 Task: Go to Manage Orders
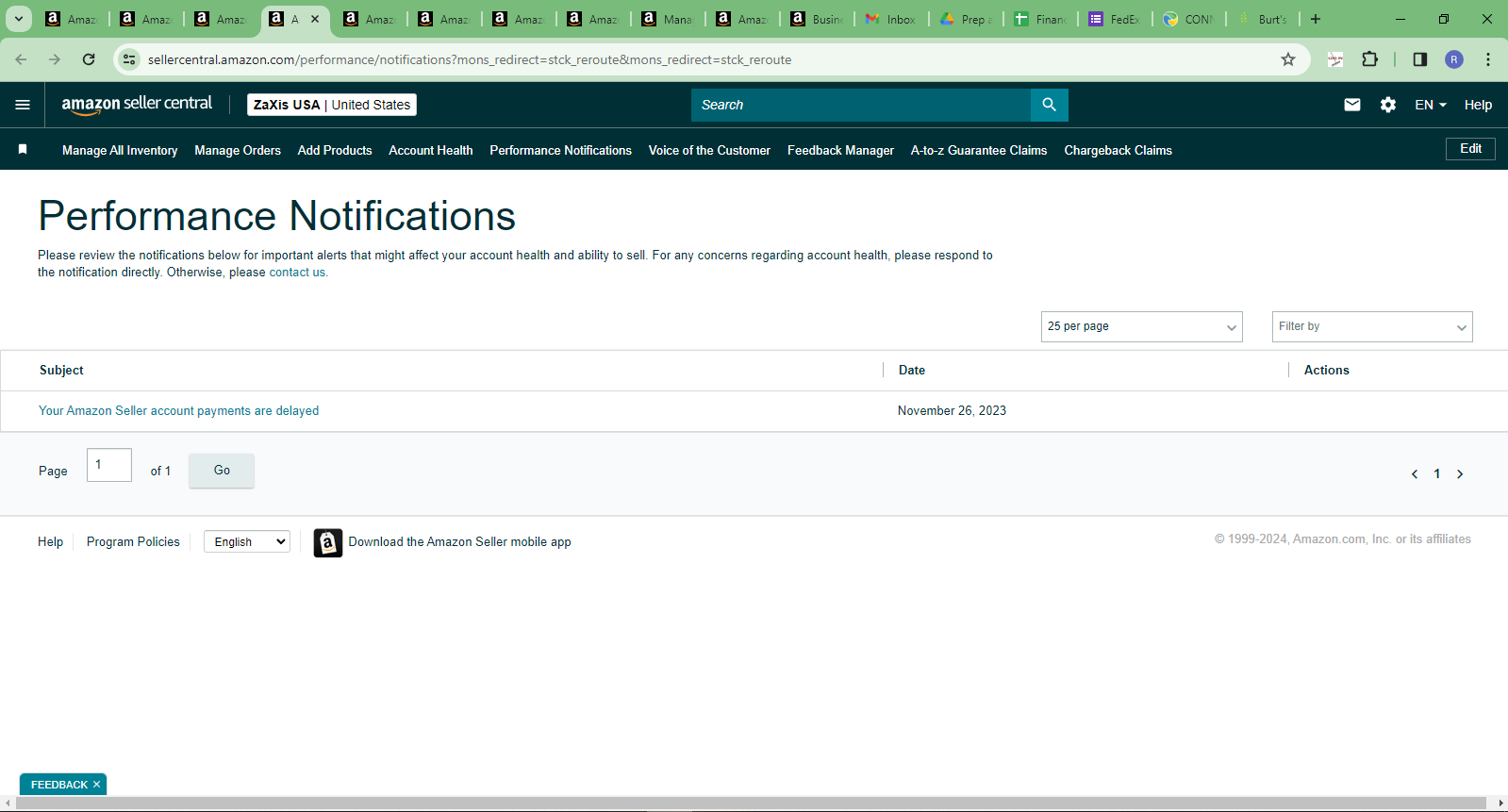point(238,150)
